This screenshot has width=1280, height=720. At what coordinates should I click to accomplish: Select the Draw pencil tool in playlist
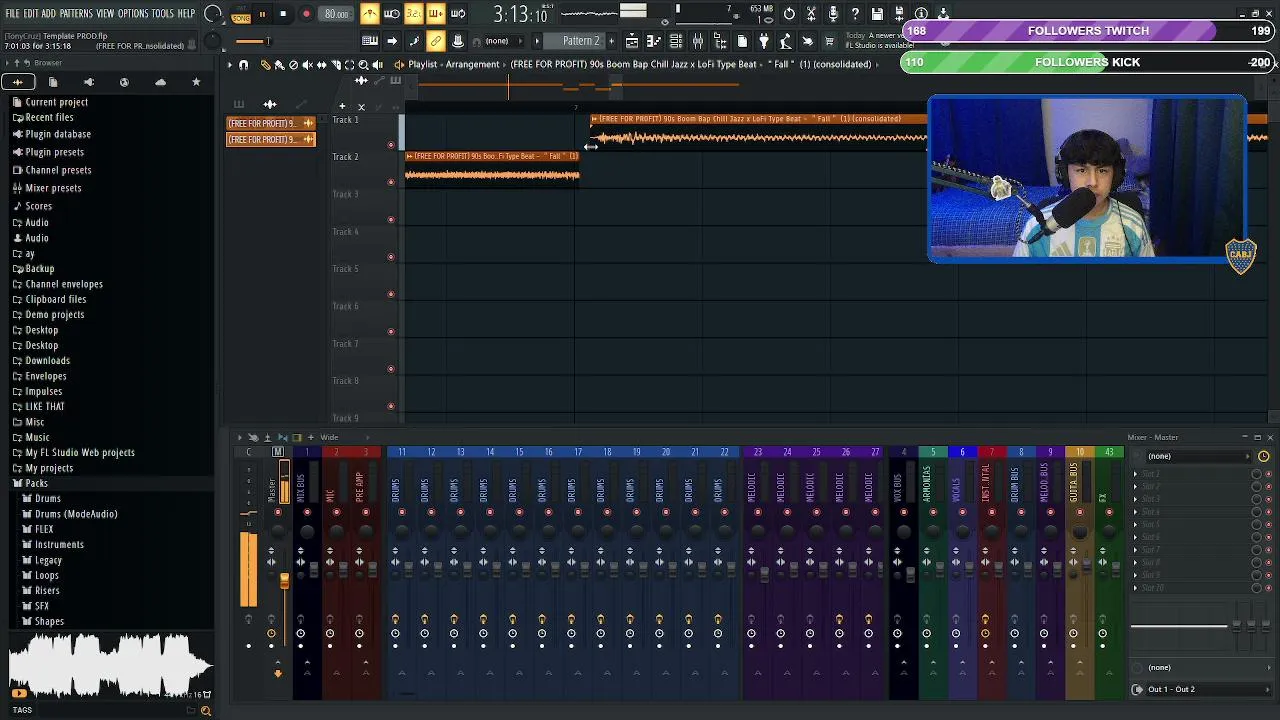coord(265,64)
